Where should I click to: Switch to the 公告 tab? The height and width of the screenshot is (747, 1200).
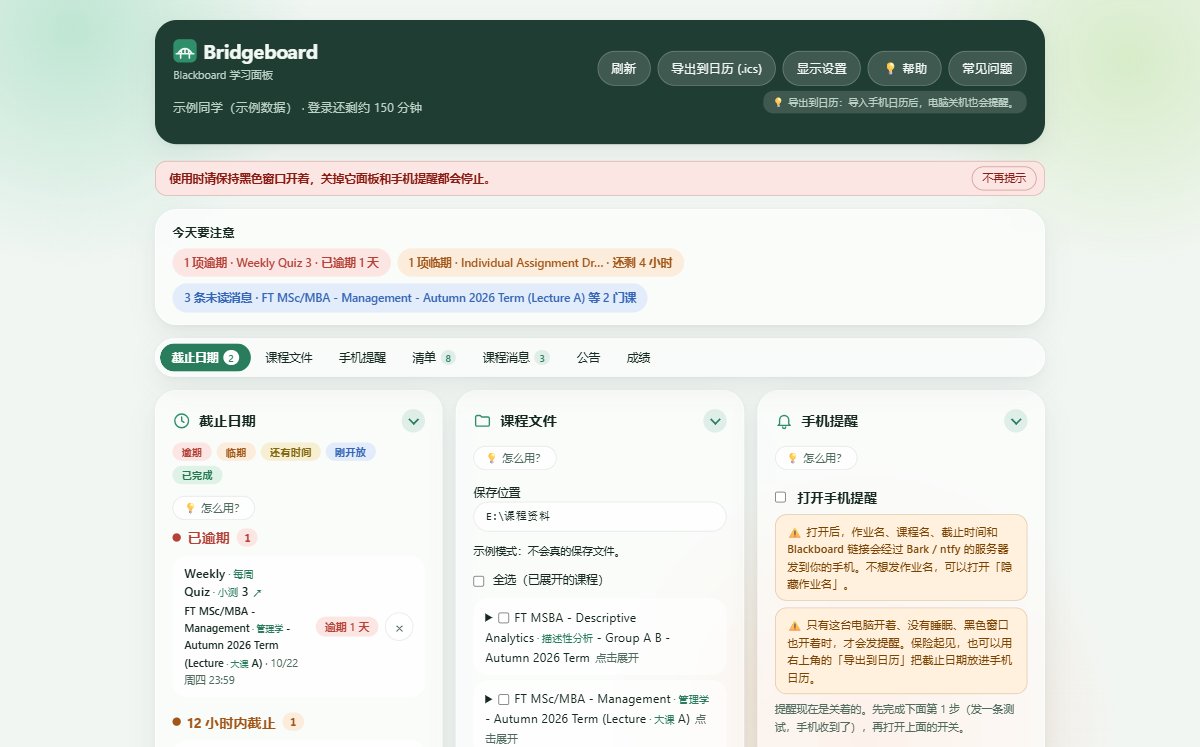(x=588, y=357)
